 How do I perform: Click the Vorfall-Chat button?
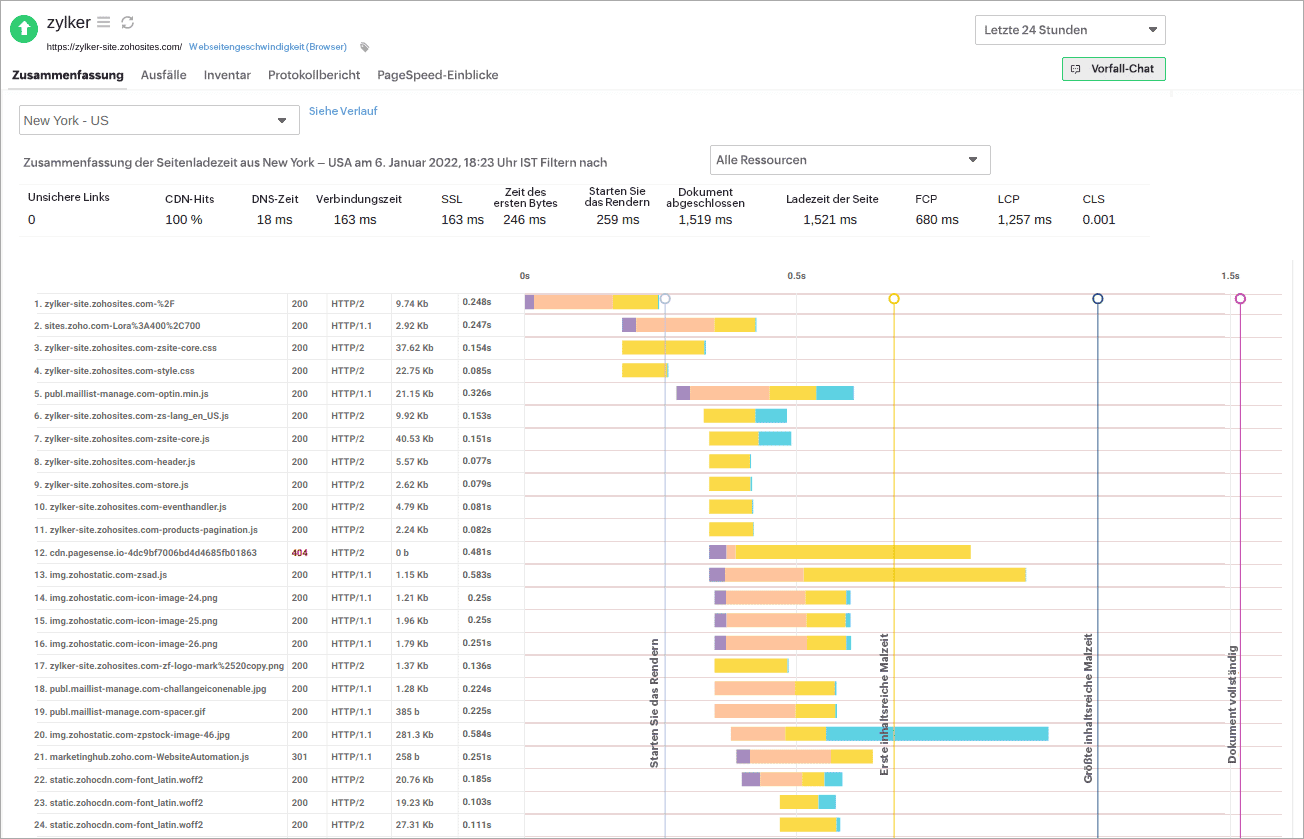pyautogui.click(x=1113, y=69)
